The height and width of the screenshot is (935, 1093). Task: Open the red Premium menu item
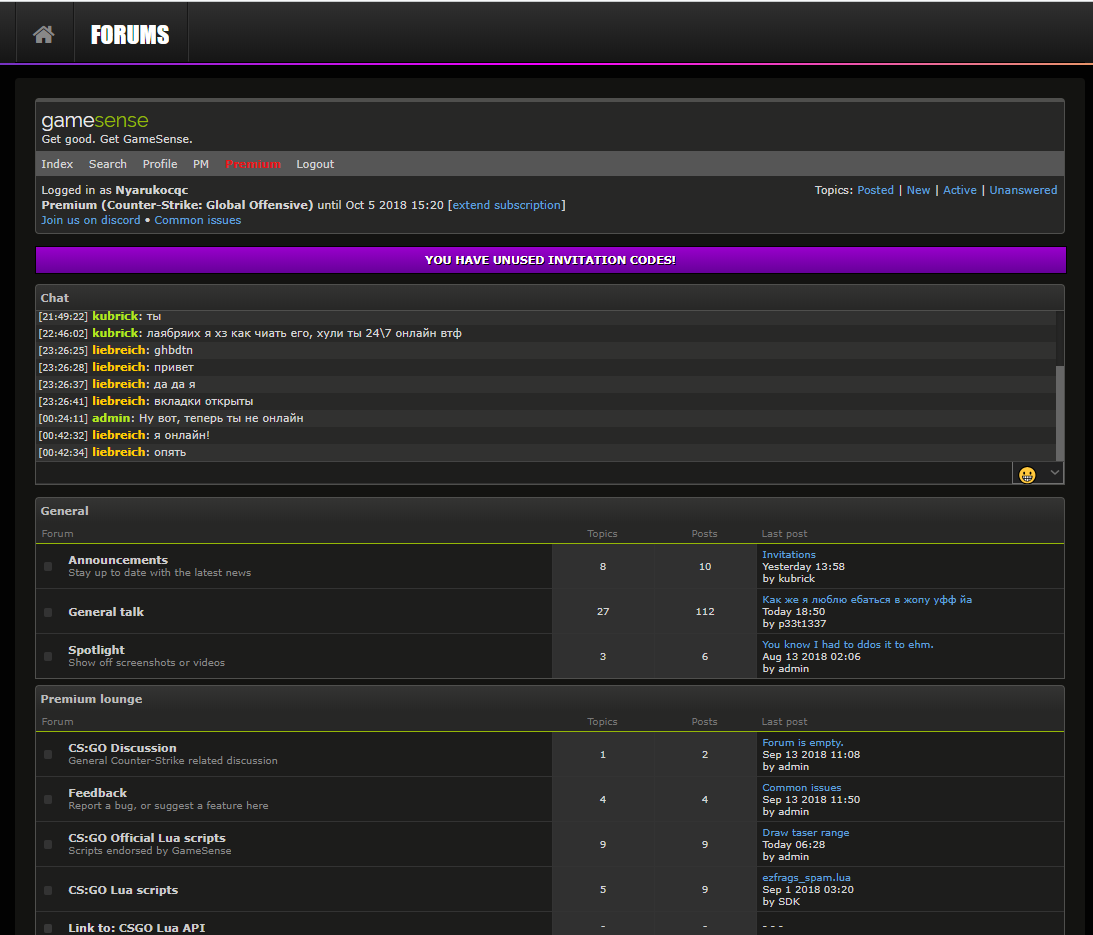pyautogui.click(x=253, y=164)
